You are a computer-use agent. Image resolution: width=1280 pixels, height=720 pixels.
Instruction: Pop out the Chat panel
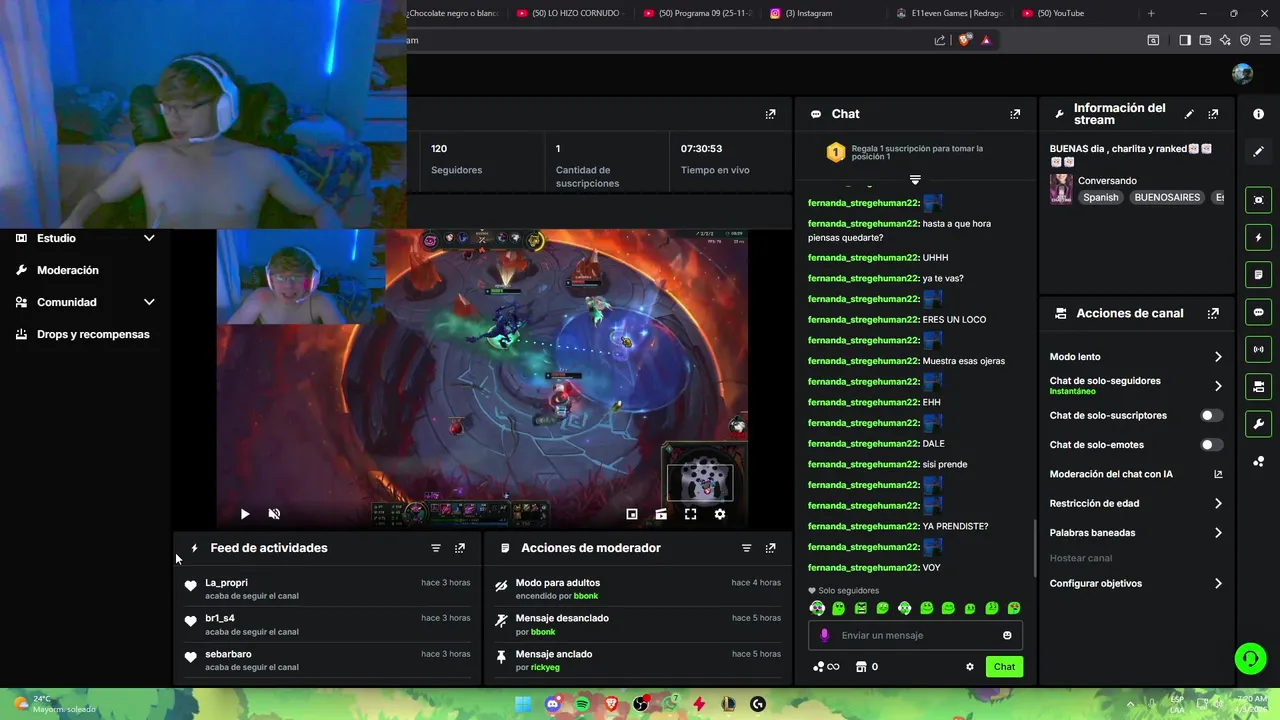click(1015, 114)
